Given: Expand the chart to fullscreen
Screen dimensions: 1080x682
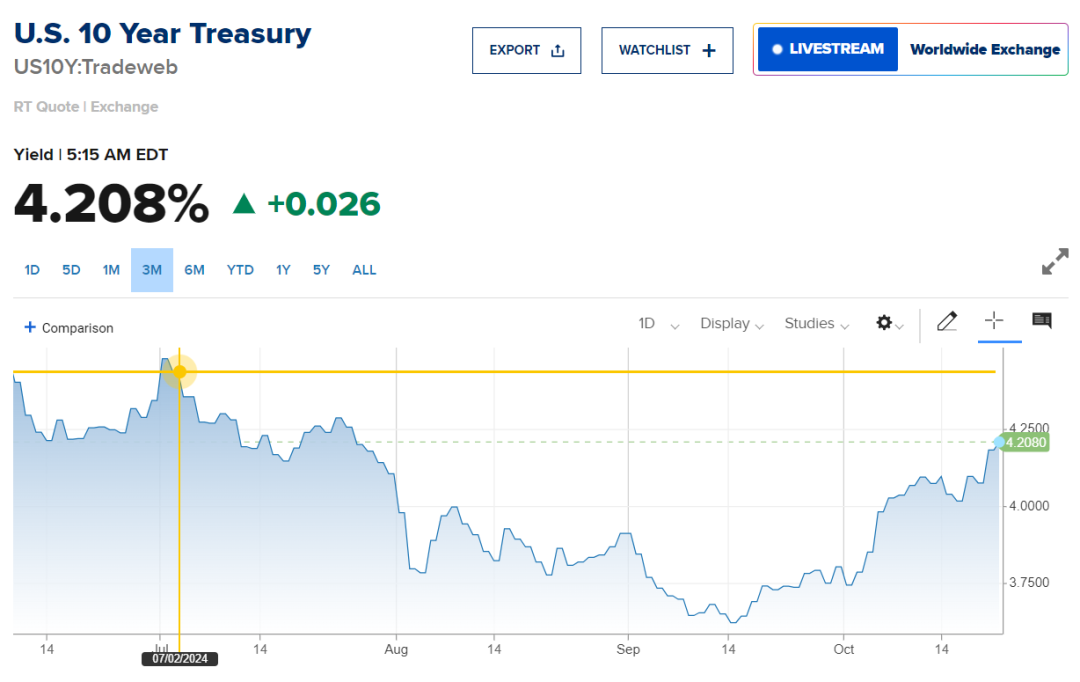Looking at the screenshot, I should (x=1054, y=262).
